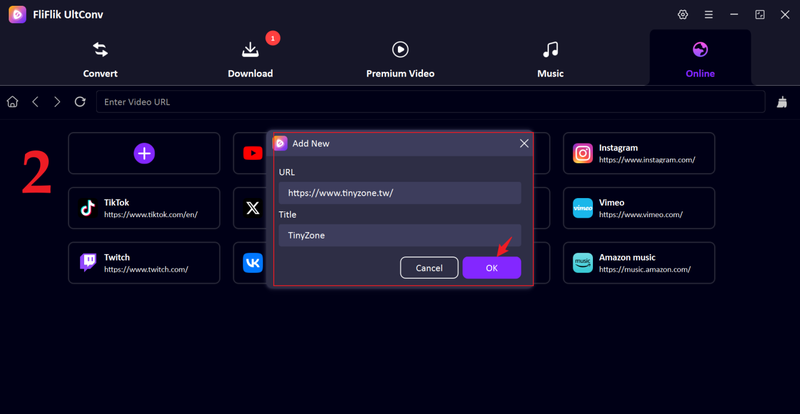Viewport: 800px width, 414px height.
Task: Open the Amazon music site card
Action: pos(639,262)
